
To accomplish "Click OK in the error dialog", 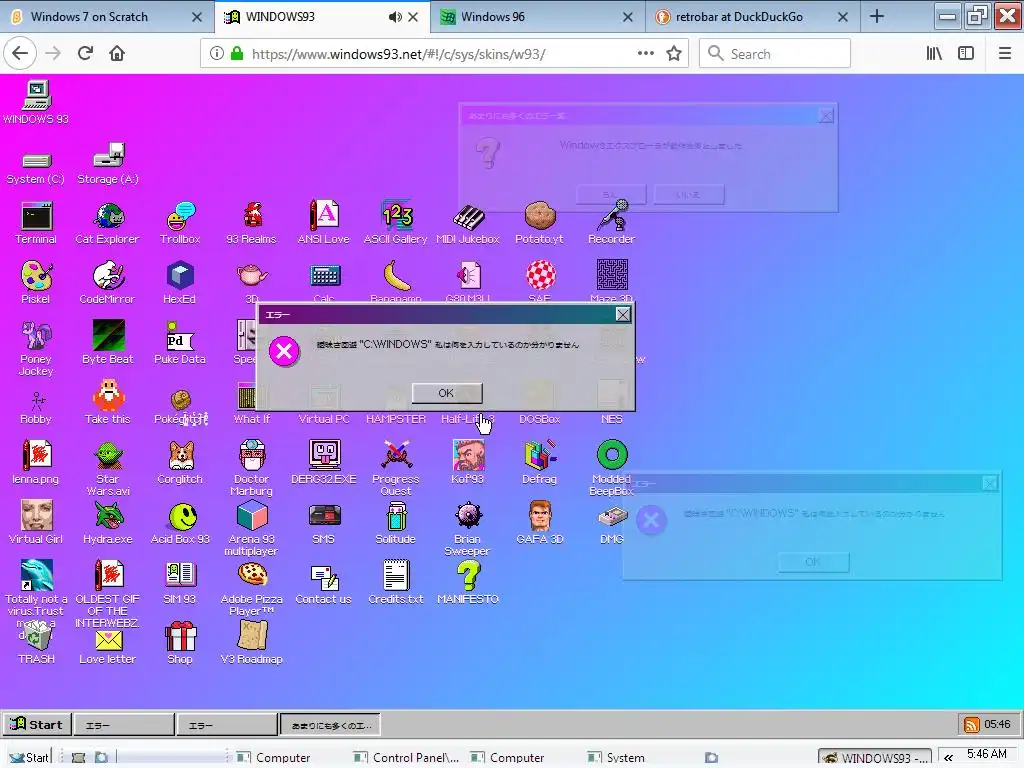I will pos(447,393).
